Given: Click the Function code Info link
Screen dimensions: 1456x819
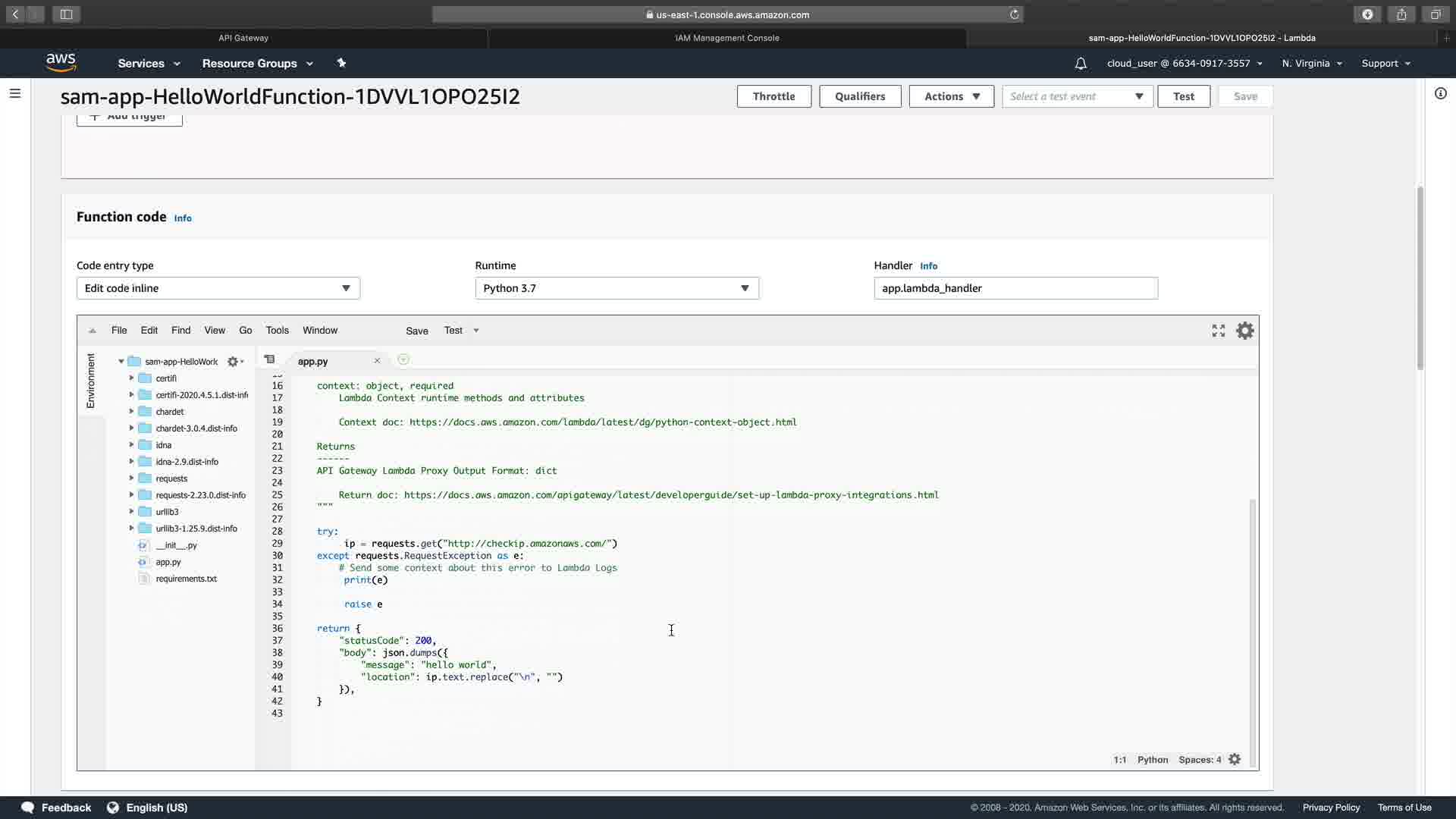Looking at the screenshot, I should [183, 218].
